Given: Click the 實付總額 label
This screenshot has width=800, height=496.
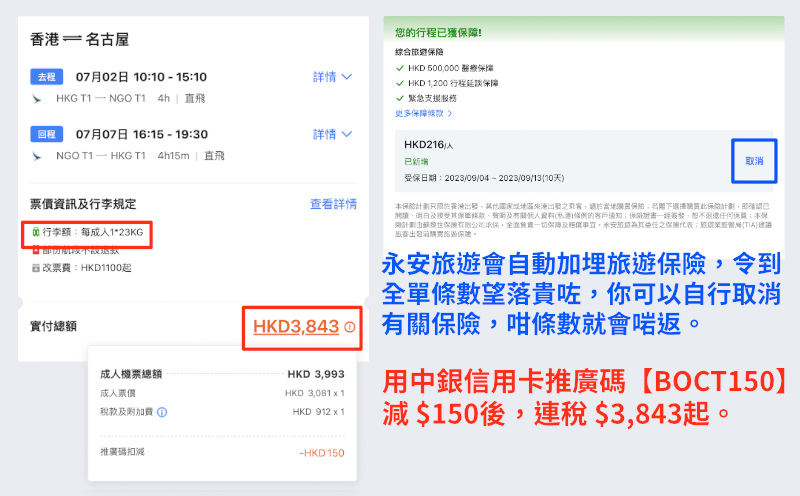Looking at the screenshot, I should 54,327.
